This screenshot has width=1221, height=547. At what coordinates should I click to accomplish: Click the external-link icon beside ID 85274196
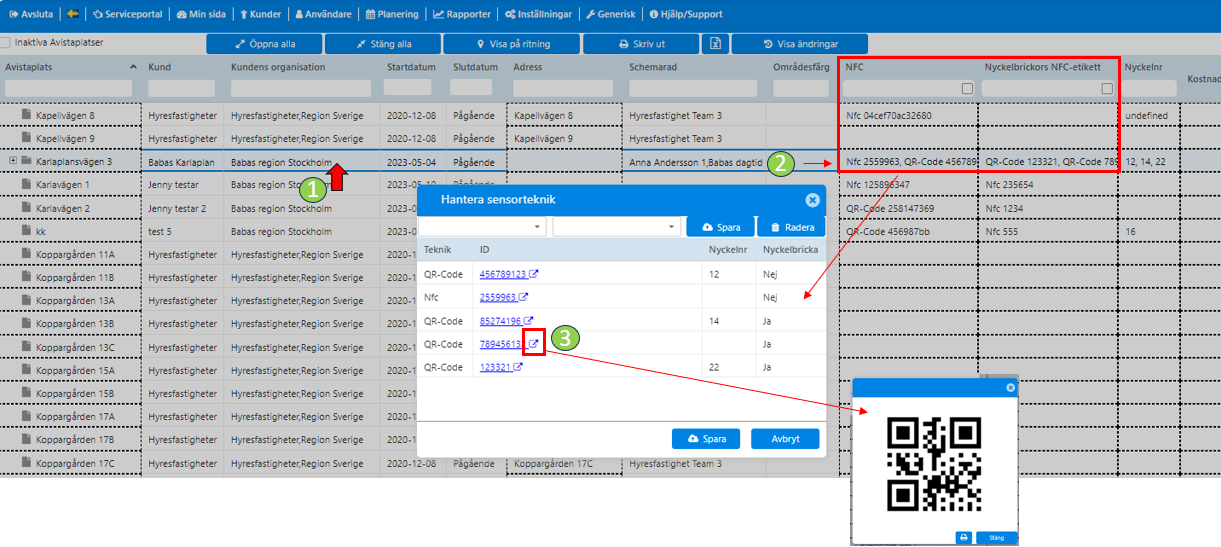point(527,321)
